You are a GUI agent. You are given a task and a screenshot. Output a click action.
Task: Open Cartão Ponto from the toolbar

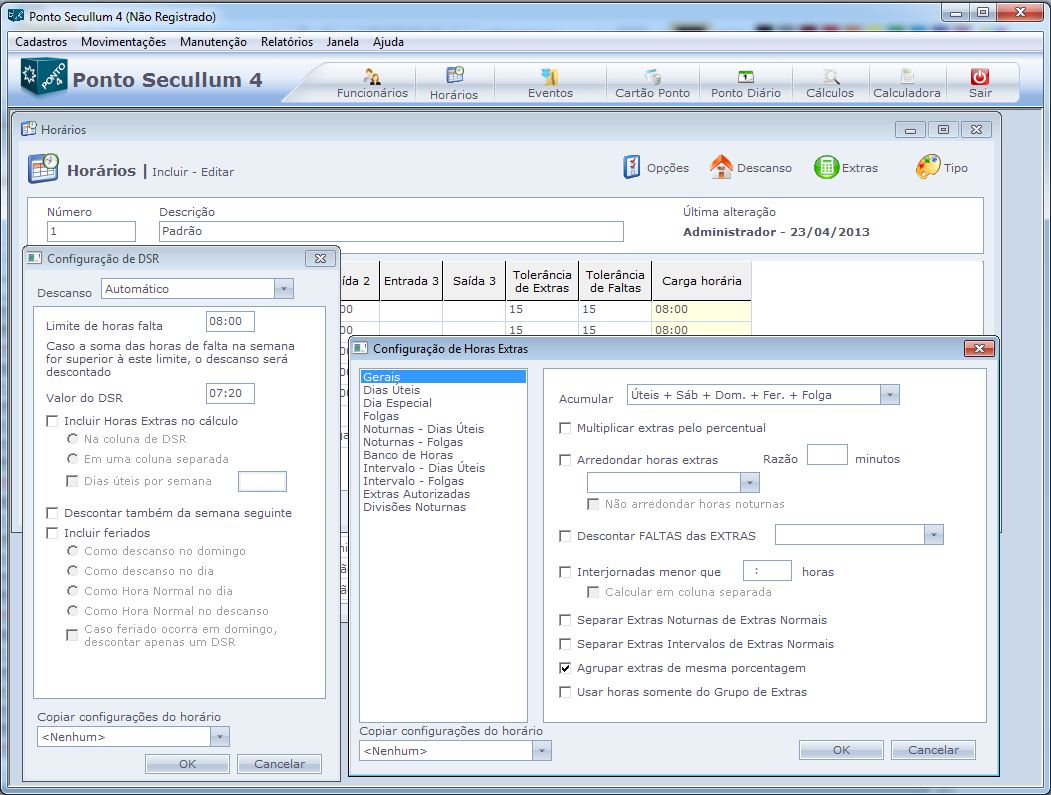(x=652, y=84)
